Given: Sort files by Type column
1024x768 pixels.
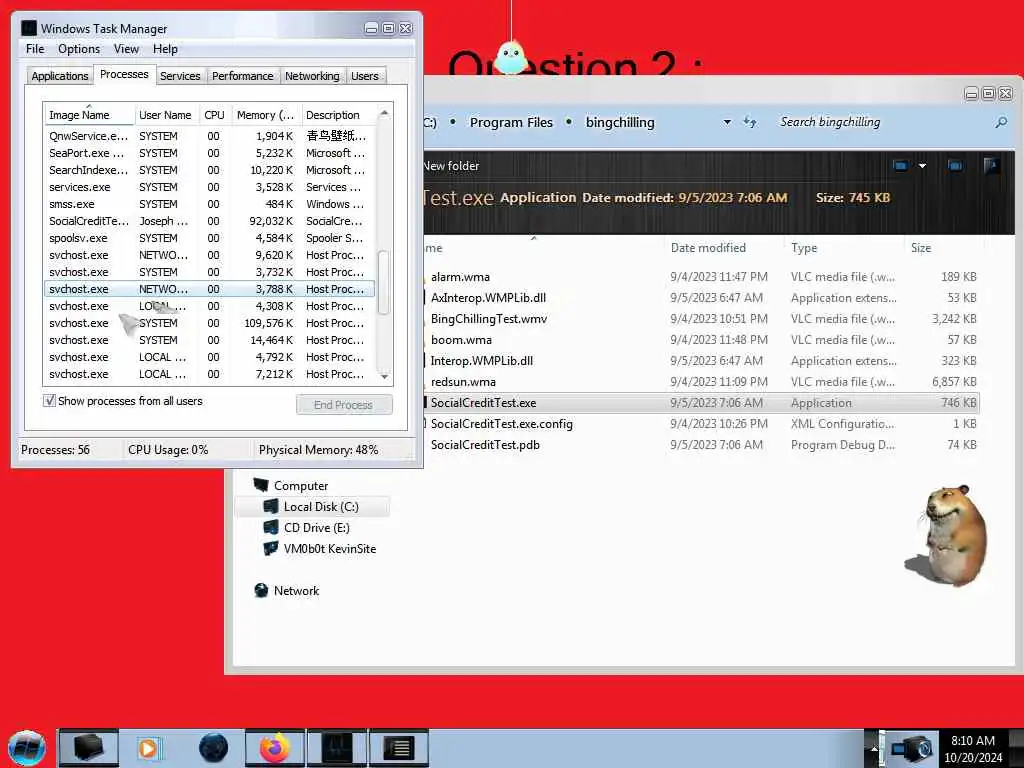Looking at the screenshot, I should pyautogui.click(x=804, y=248).
